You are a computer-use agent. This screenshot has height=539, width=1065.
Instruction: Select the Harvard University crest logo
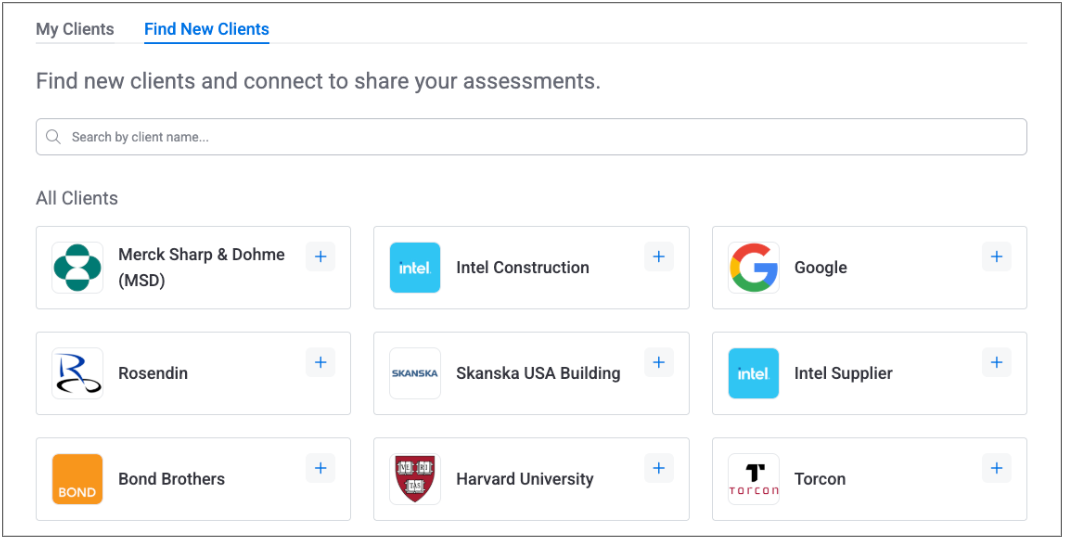point(415,479)
